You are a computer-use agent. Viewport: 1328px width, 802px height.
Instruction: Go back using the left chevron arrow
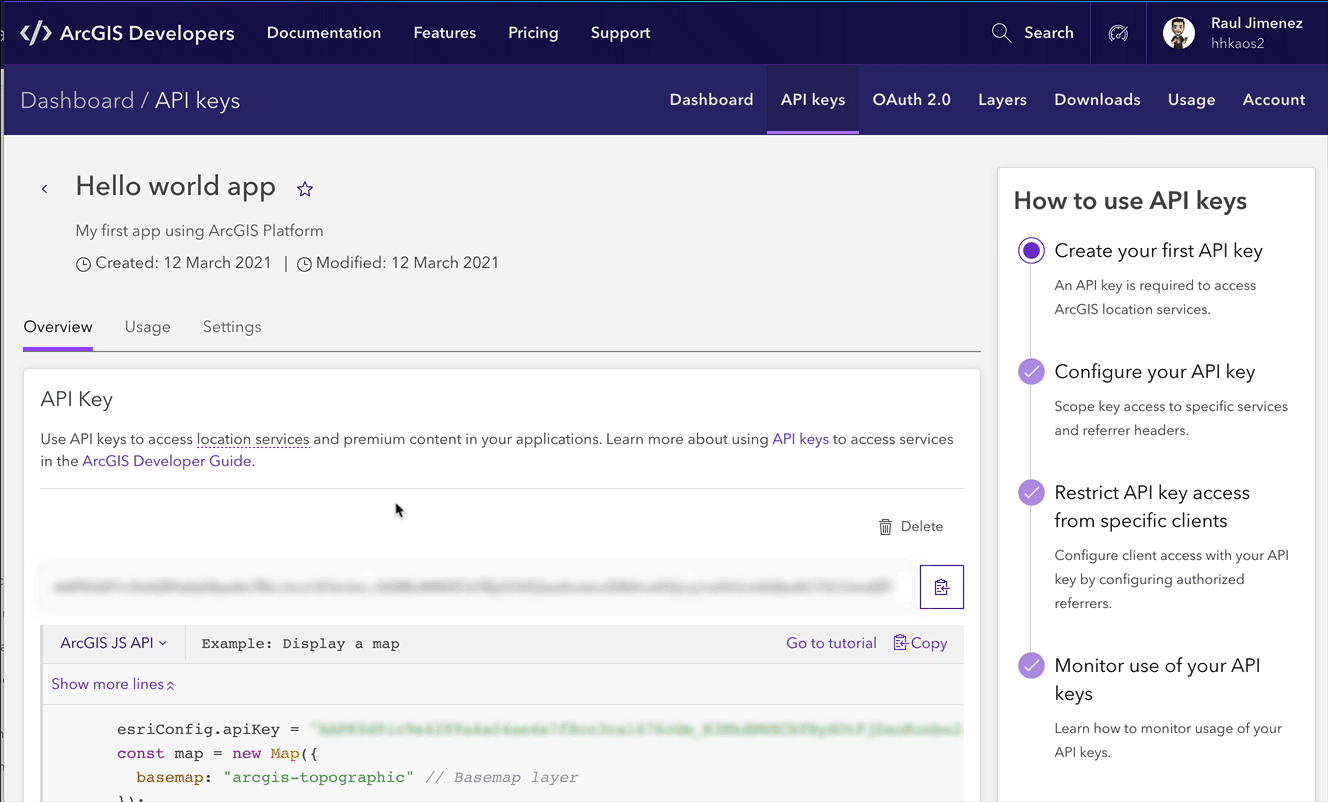click(x=45, y=189)
